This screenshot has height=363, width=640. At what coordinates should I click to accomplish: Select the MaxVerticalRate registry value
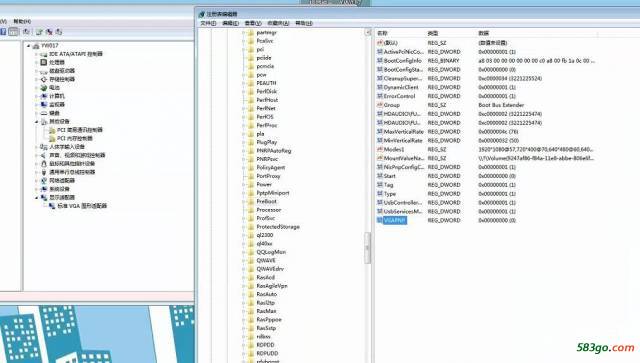[x=403, y=131]
